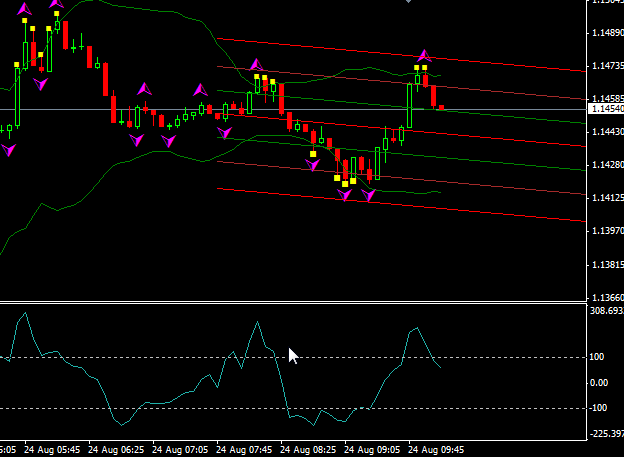Click the -225.397 indicator scale minimum
The width and height of the screenshot is (624, 457).
pos(606,434)
